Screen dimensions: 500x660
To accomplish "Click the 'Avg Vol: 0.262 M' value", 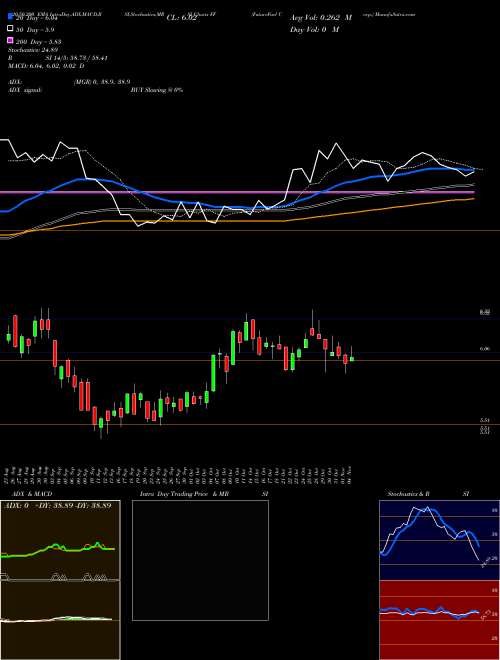I will (x=321, y=18).
